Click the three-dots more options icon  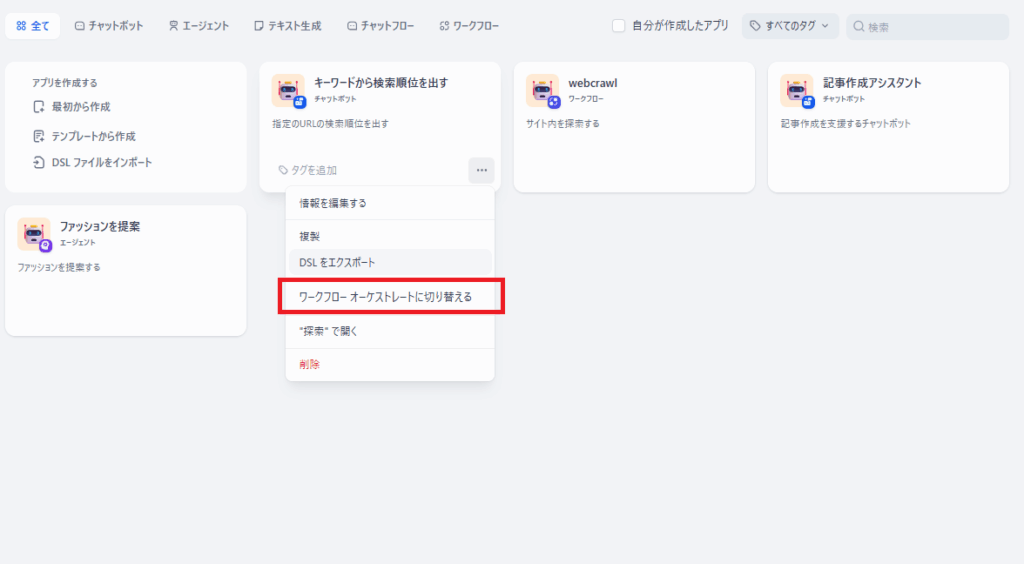tap(481, 170)
